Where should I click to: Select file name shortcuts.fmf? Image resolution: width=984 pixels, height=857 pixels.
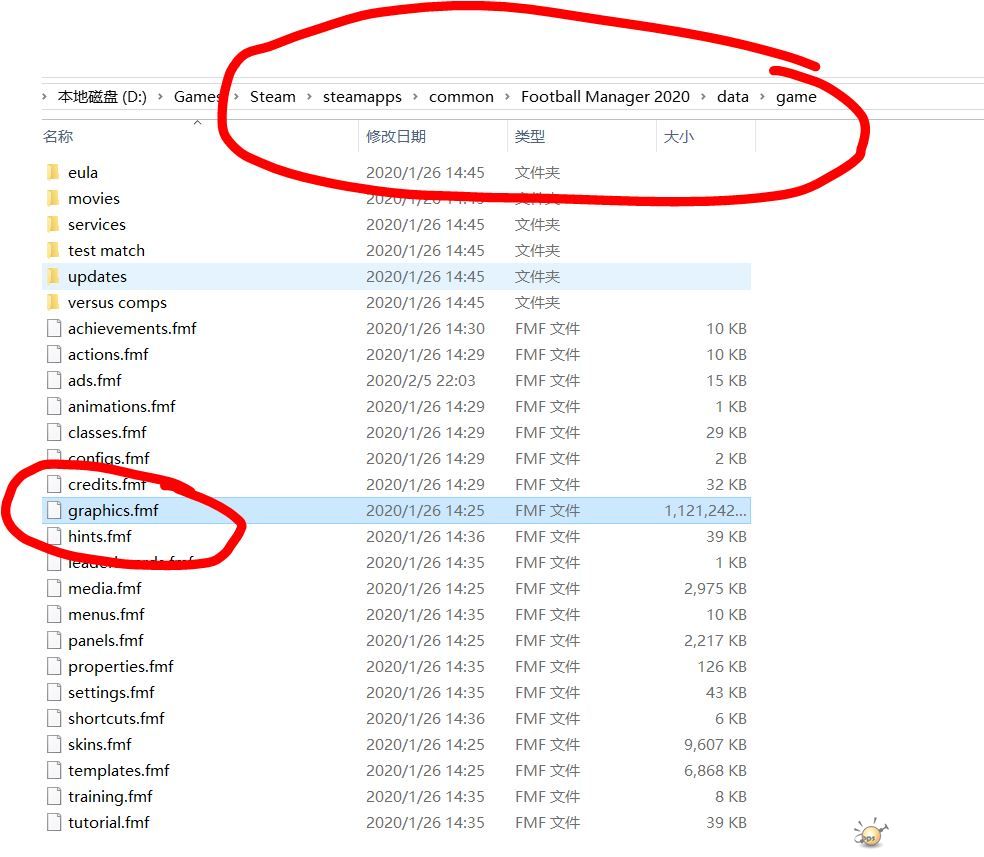point(116,718)
